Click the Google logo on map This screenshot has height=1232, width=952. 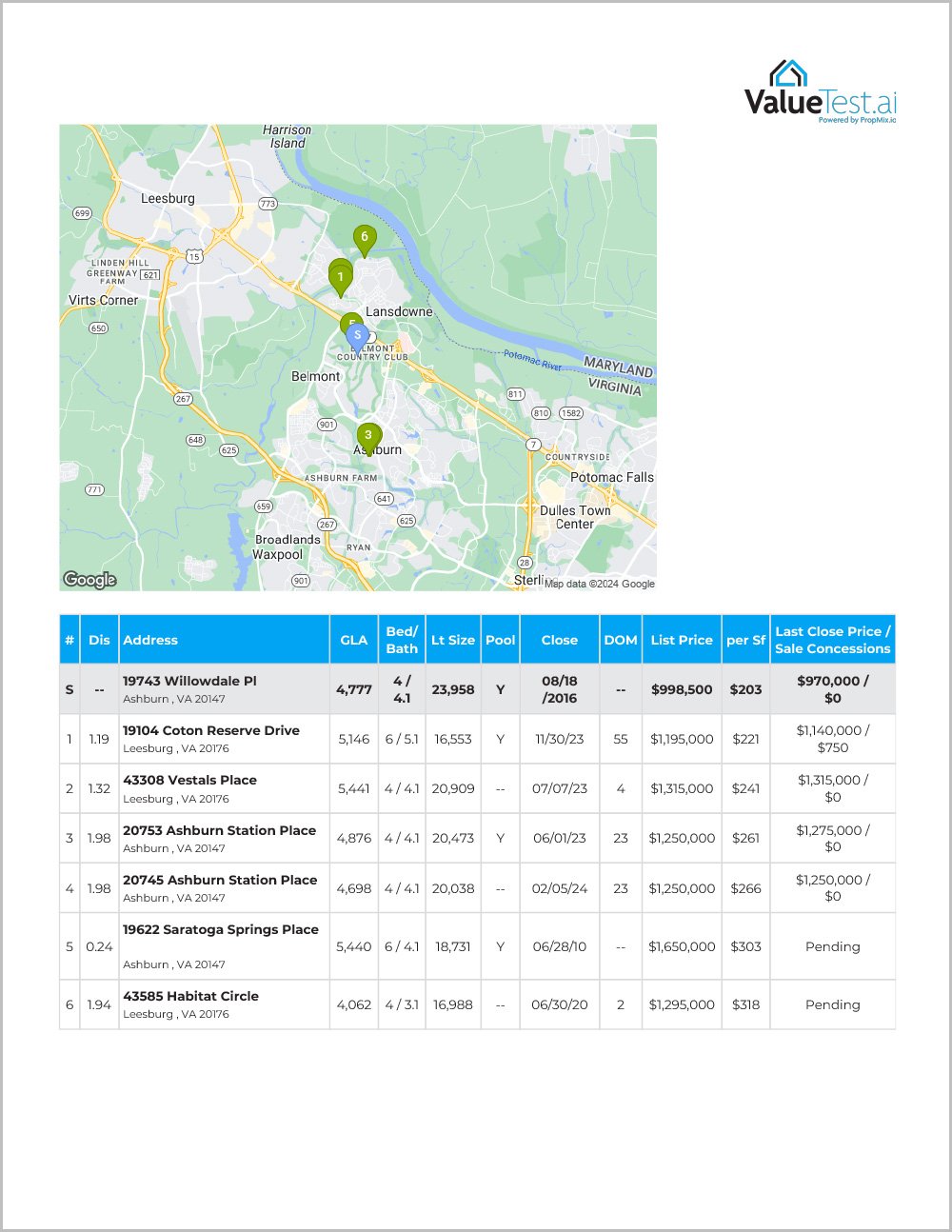pyautogui.click(x=89, y=579)
